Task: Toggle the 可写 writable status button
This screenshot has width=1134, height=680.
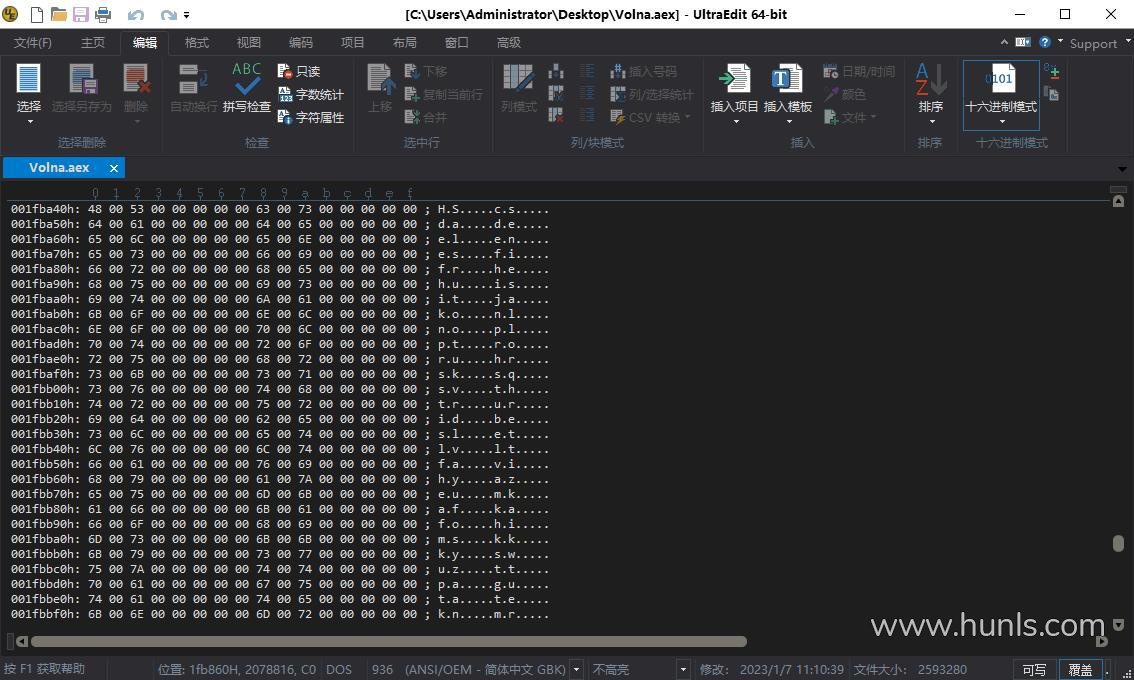Action: 1034,670
